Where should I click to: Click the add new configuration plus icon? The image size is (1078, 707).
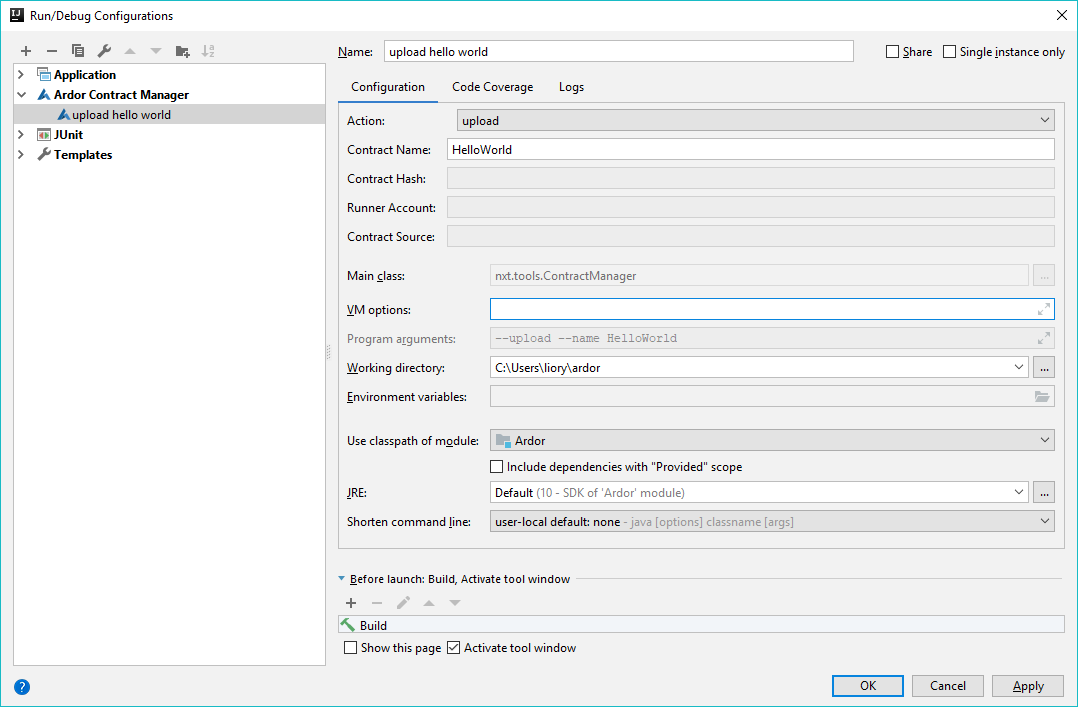coord(26,51)
